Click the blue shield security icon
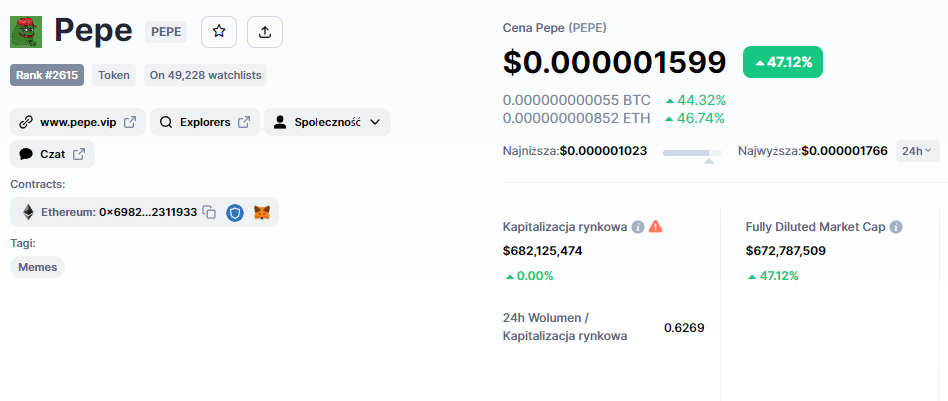 pyautogui.click(x=235, y=212)
